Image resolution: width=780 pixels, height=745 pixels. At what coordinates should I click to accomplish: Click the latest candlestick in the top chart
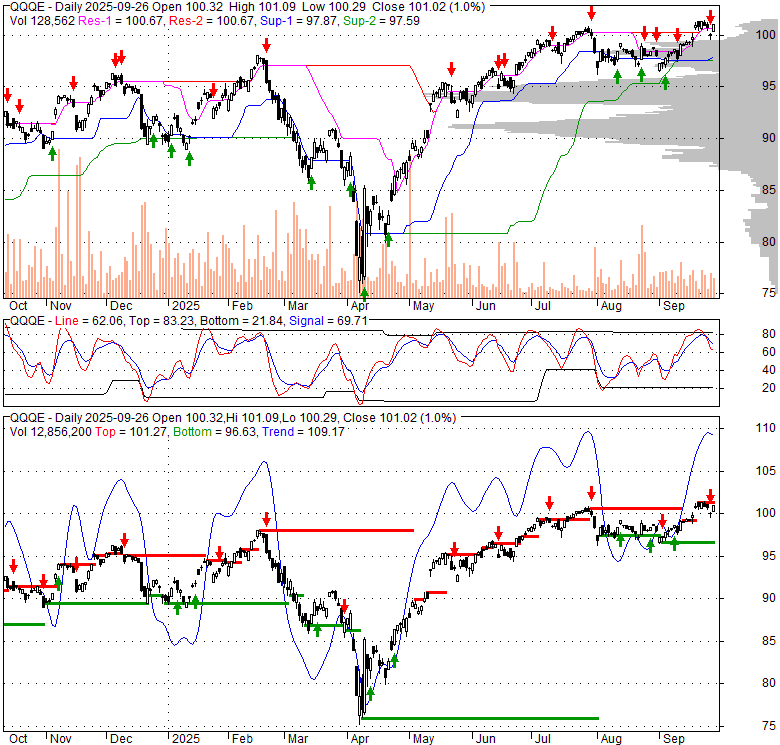tap(714, 28)
